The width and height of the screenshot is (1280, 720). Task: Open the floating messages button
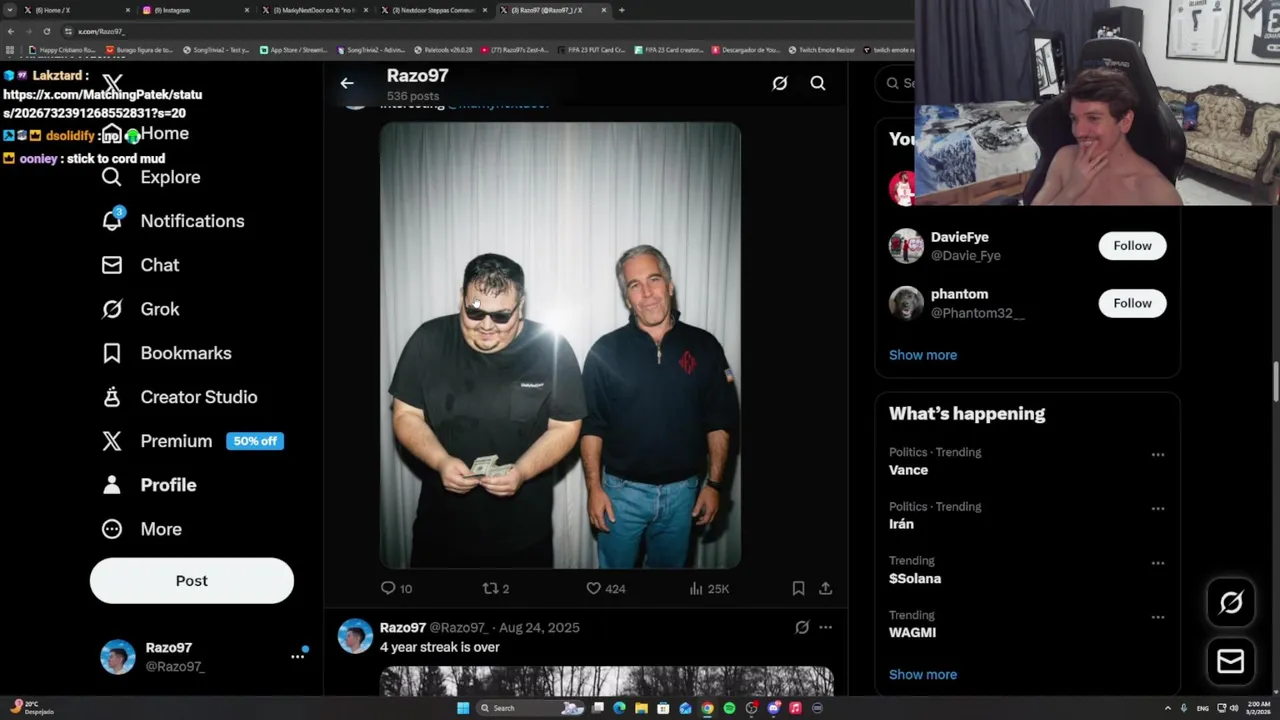click(x=1231, y=661)
